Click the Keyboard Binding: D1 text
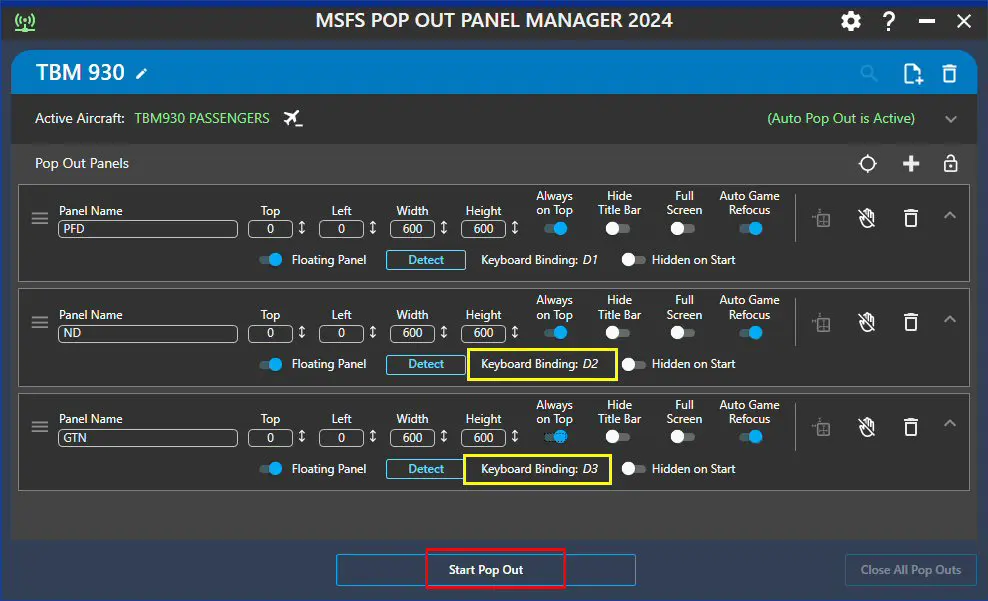 pyautogui.click(x=539, y=260)
